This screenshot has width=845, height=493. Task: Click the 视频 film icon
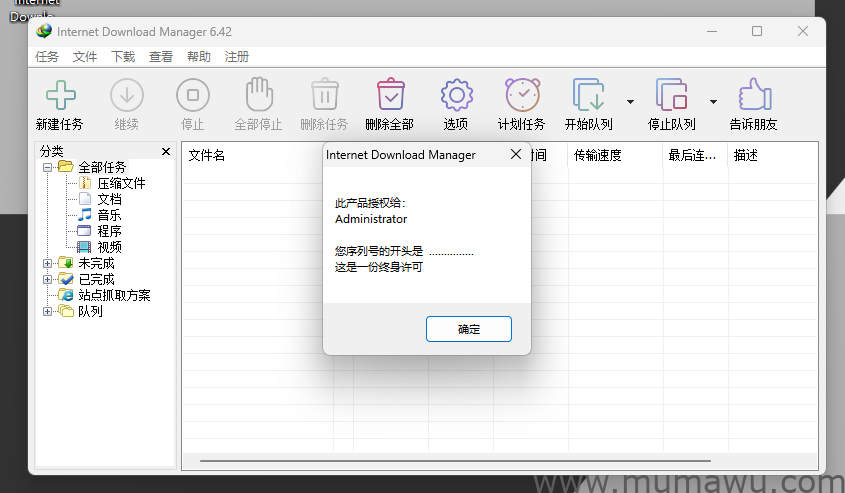[x=84, y=247]
